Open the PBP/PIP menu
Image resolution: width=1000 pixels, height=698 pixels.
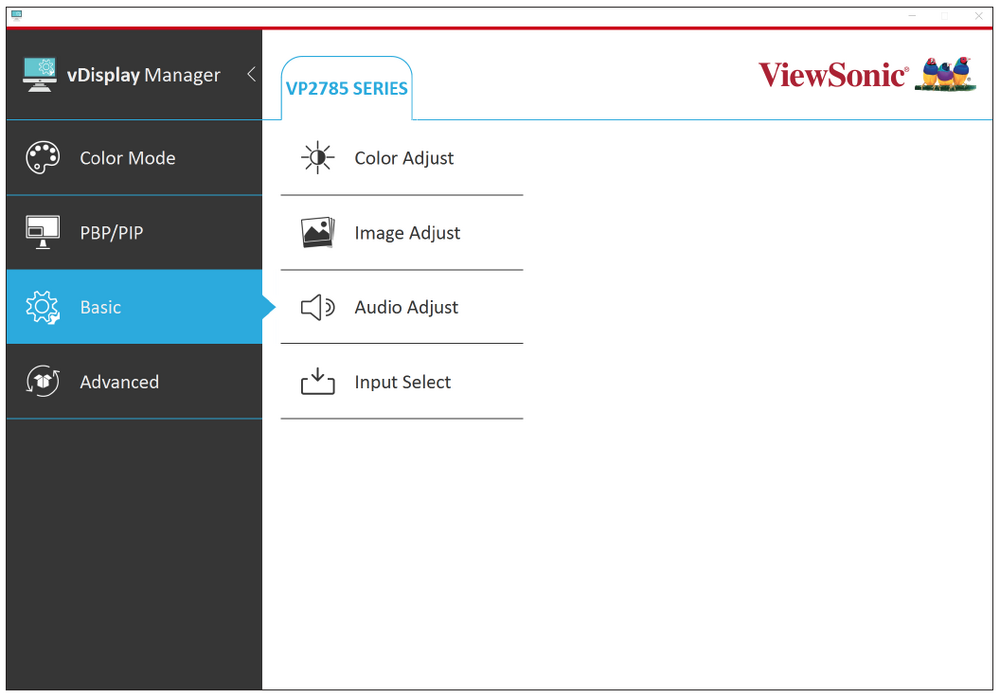coord(134,232)
